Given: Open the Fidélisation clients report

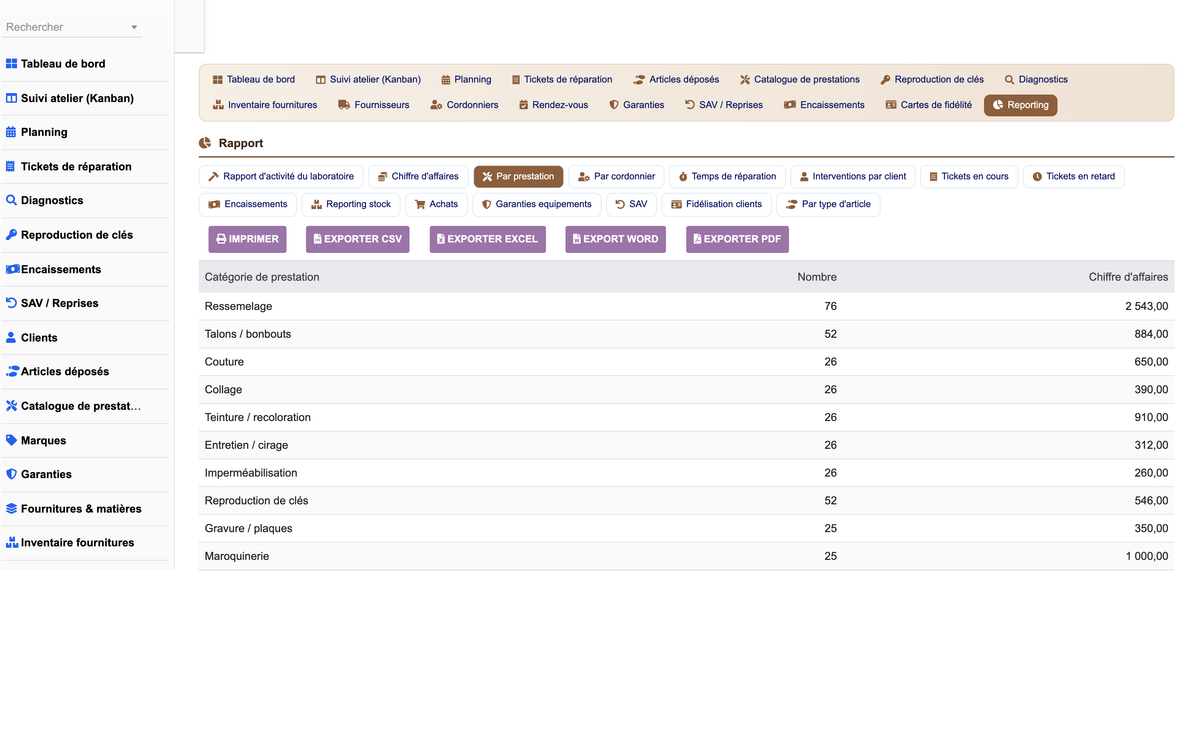Looking at the screenshot, I should point(716,204).
